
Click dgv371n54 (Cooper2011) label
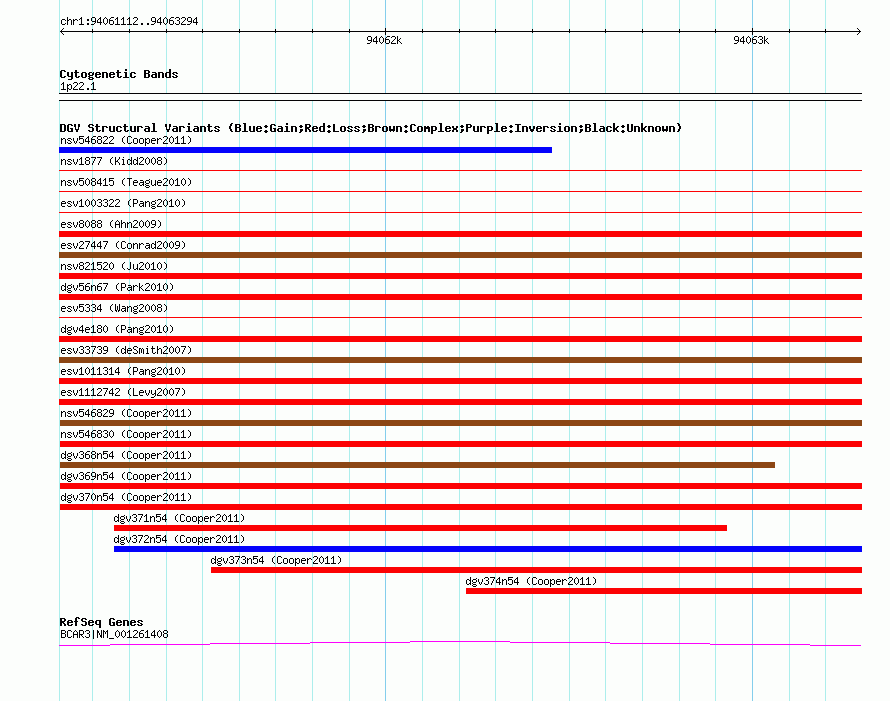point(179,518)
